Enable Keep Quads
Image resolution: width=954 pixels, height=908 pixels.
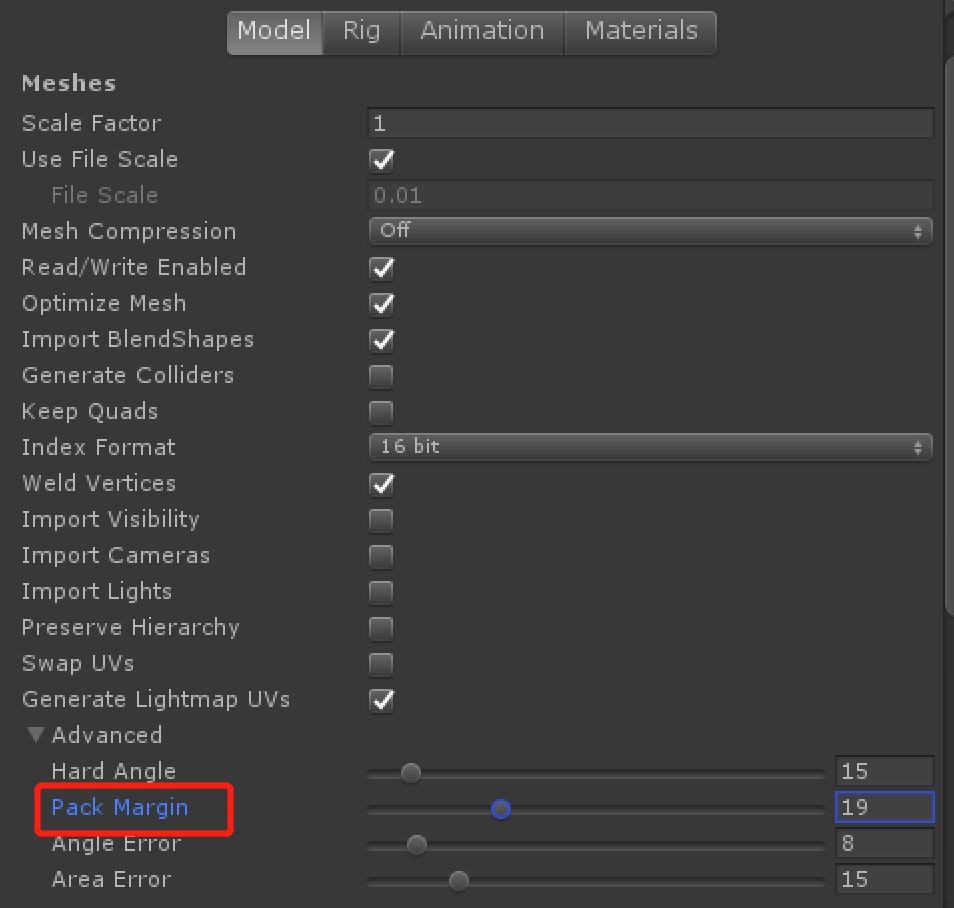pyautogui.click(x=380, y=412)
